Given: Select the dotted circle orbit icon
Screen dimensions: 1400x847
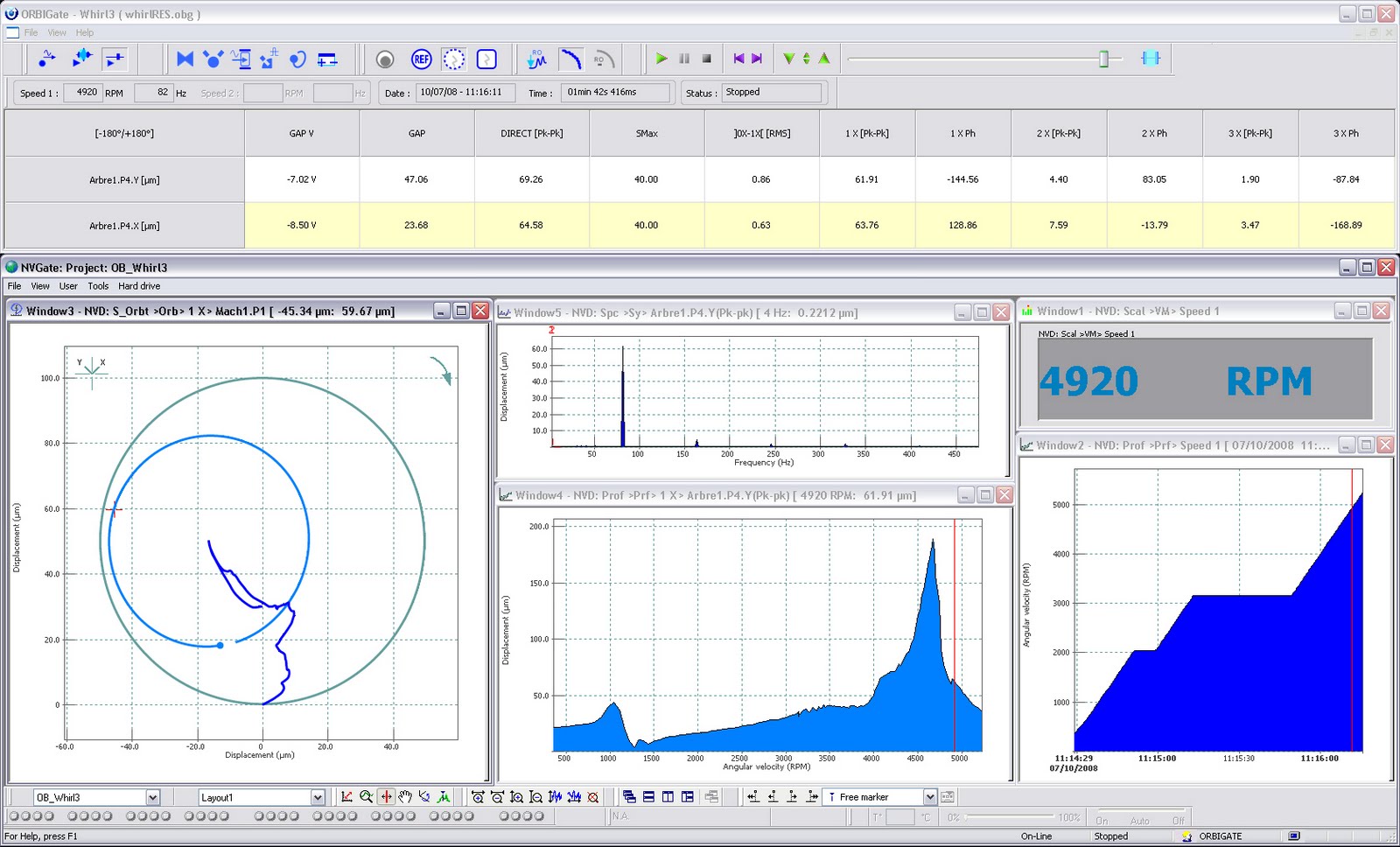Looking at the screenshot, I should coord(453,59).
